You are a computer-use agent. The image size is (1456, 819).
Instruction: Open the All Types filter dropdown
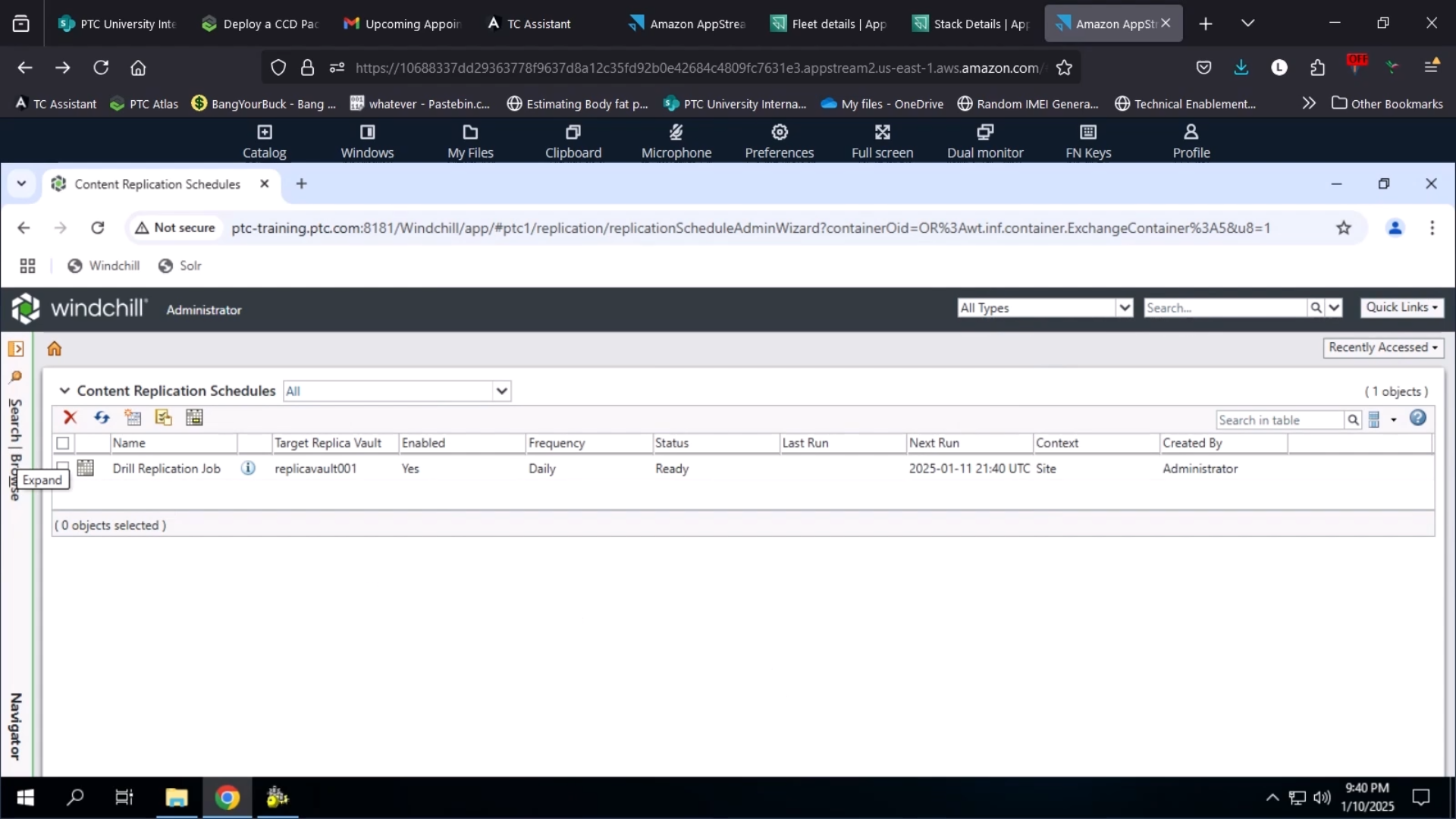pyautogui.click(x=1125, y=307)
